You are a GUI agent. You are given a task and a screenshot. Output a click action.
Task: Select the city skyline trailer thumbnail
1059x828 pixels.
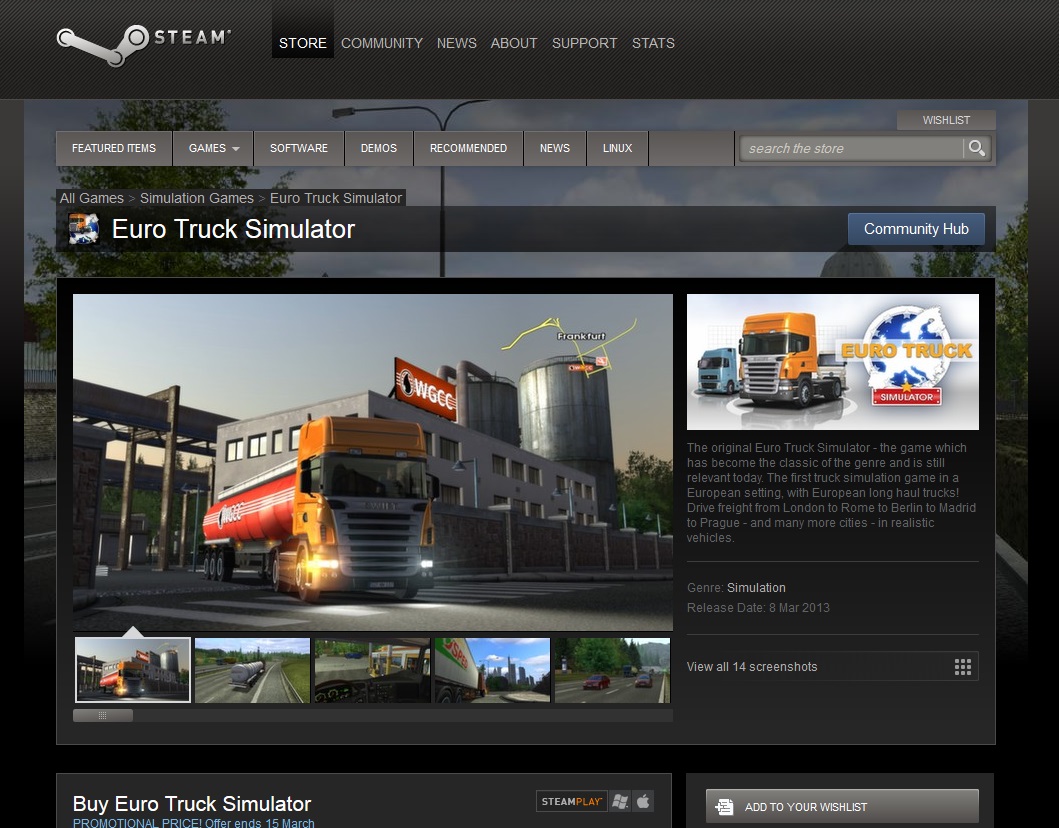click(492, 671)
